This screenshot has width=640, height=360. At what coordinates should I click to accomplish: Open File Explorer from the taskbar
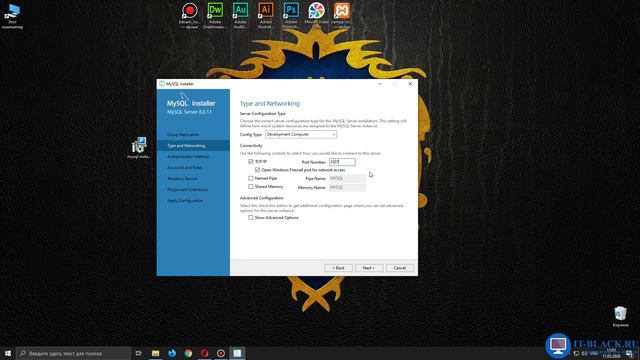coord(156,353)
